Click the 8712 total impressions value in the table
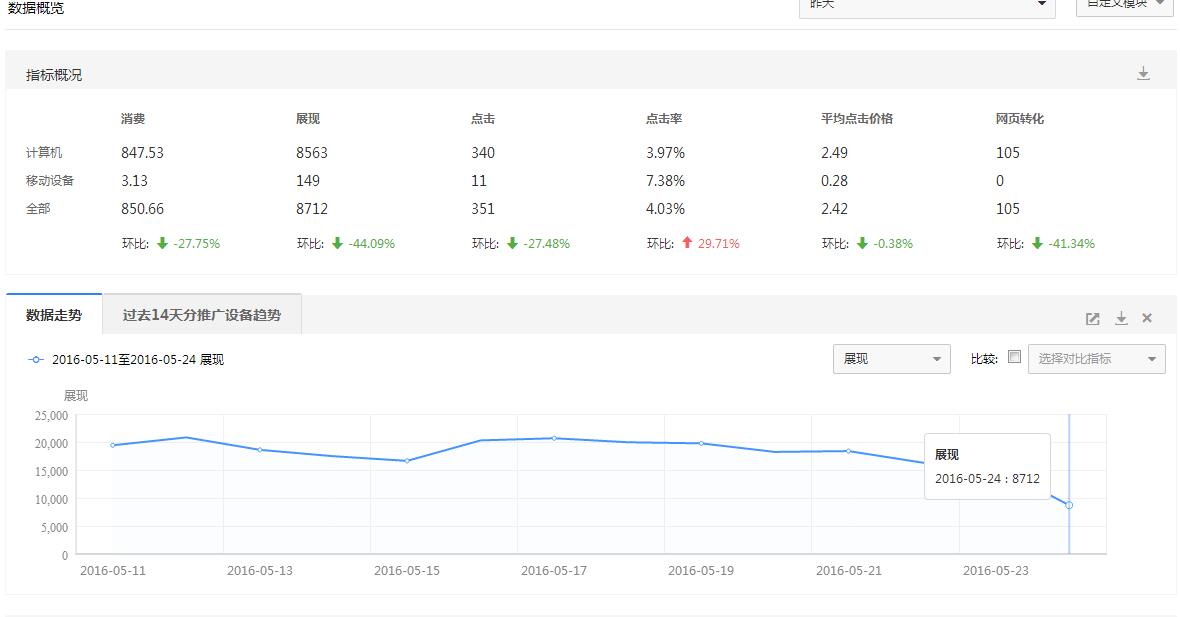Viewport: 1180px width, 617px height. [312, 208]
